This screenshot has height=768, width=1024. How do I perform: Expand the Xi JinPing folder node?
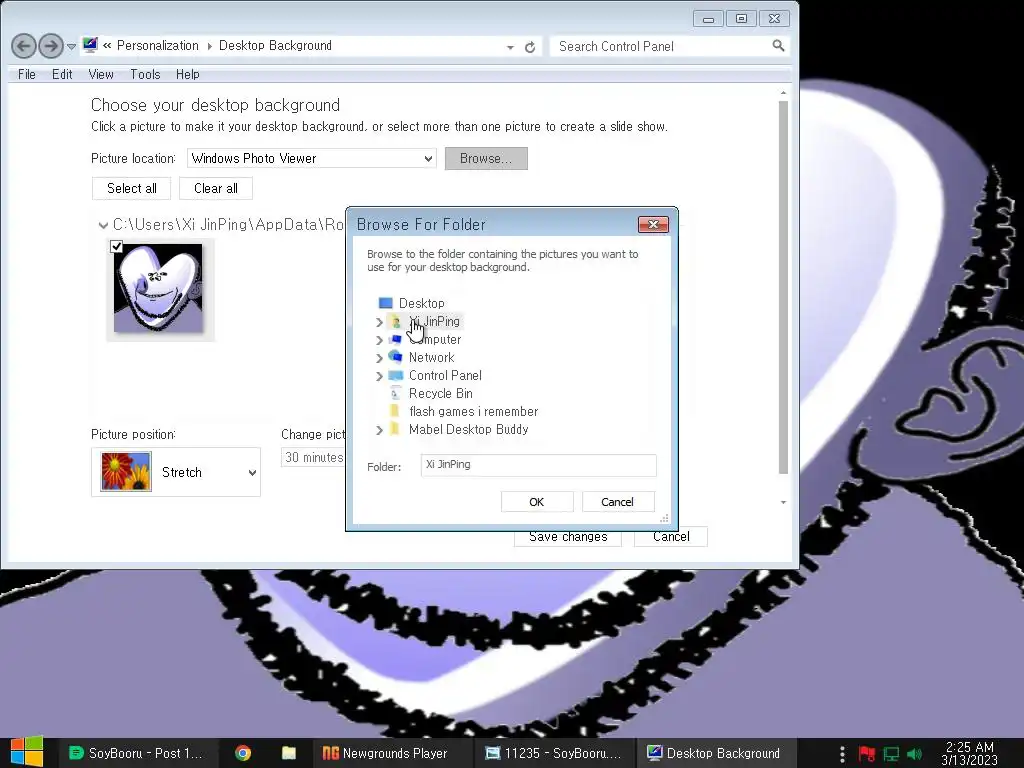379,322
